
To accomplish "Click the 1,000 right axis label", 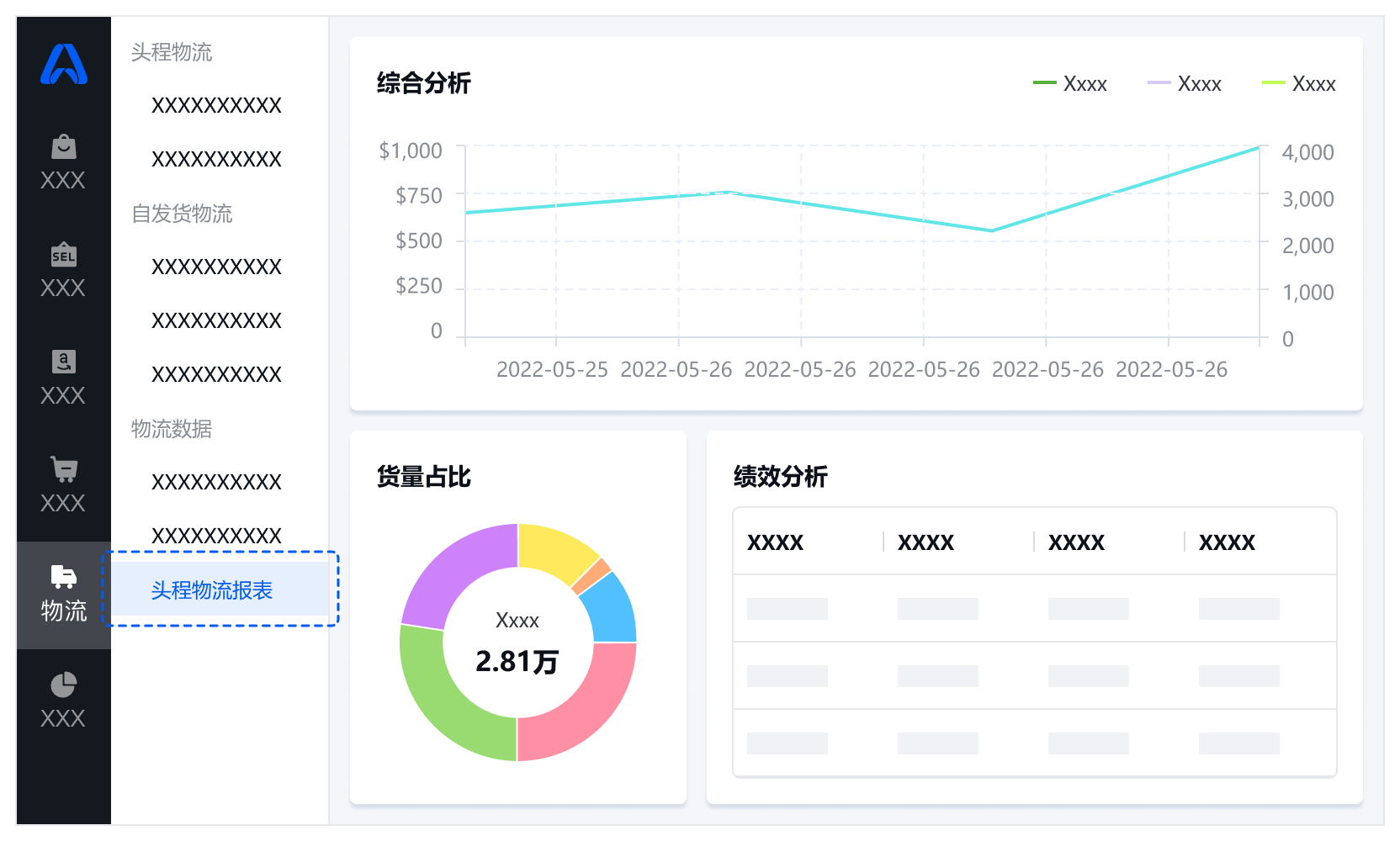I will coord(1308,293).
